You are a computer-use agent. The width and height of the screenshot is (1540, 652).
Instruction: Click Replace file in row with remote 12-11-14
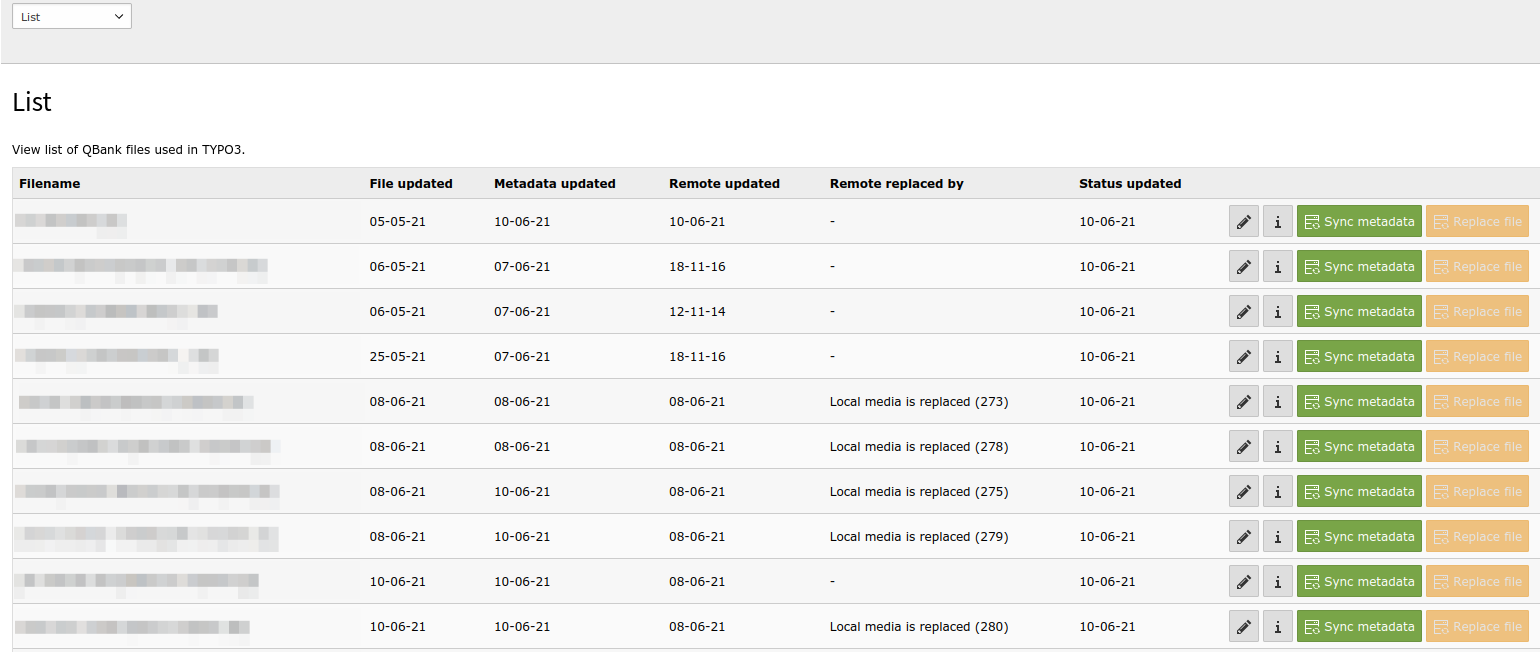pyautogui.click(x=1477, y=312)
